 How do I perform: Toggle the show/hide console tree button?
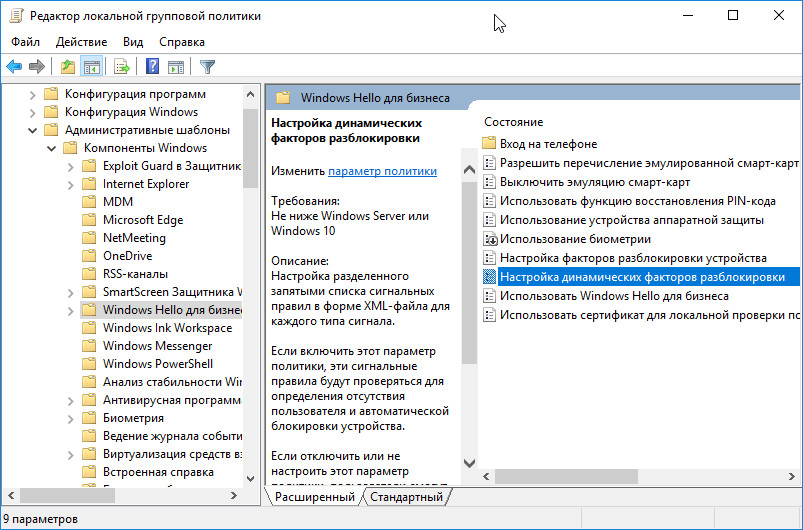(91, 67)
